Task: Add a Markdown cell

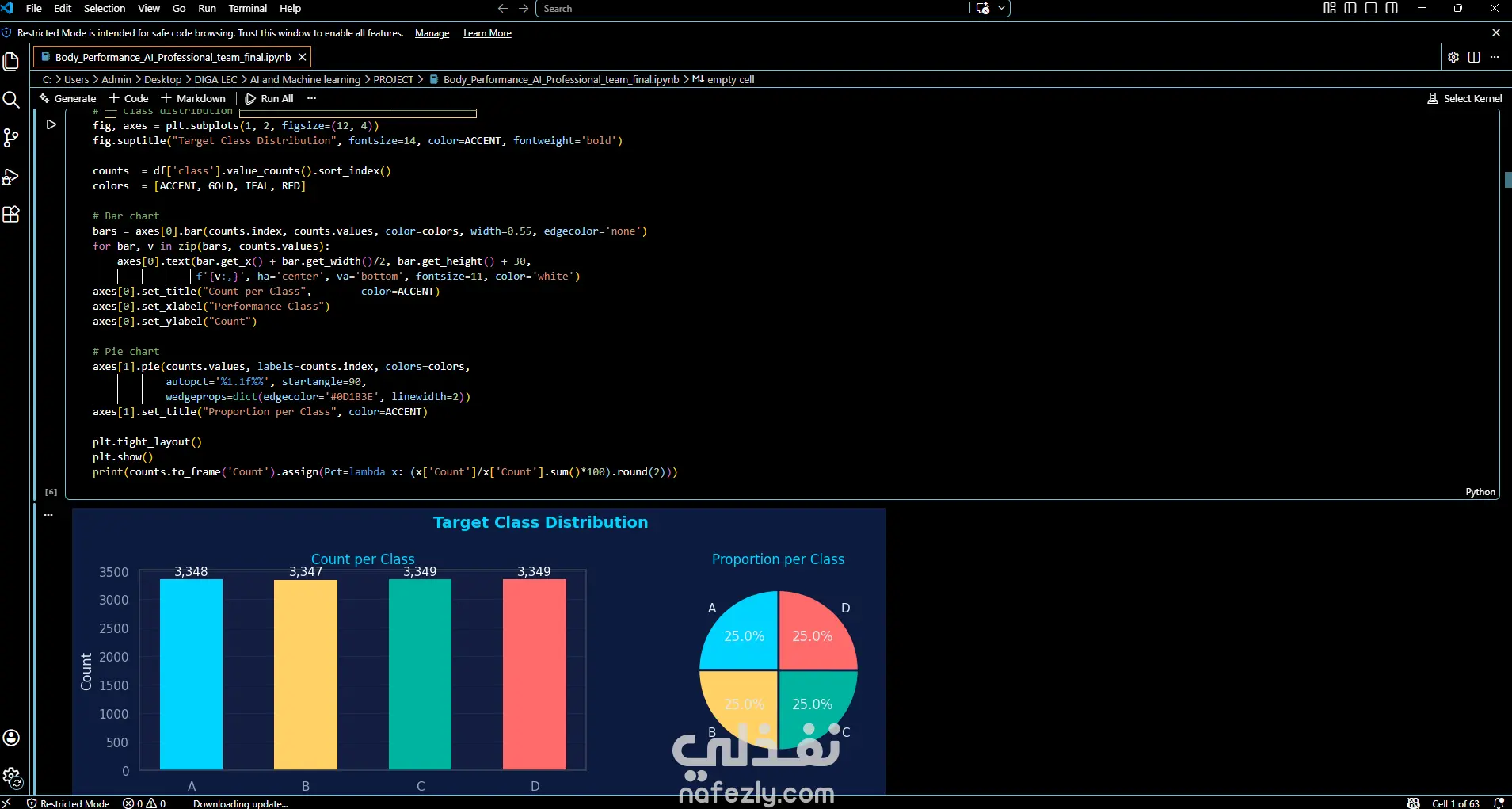Action: (x=193, y=98)
